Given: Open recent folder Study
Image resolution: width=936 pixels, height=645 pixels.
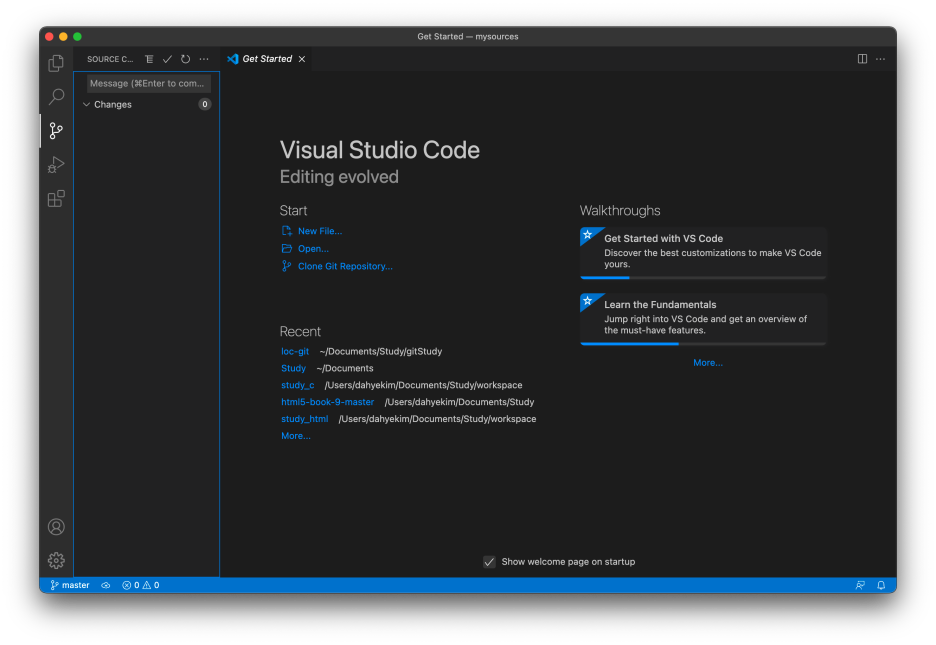Looking at the screenshot, I should [x=293, y=368].
